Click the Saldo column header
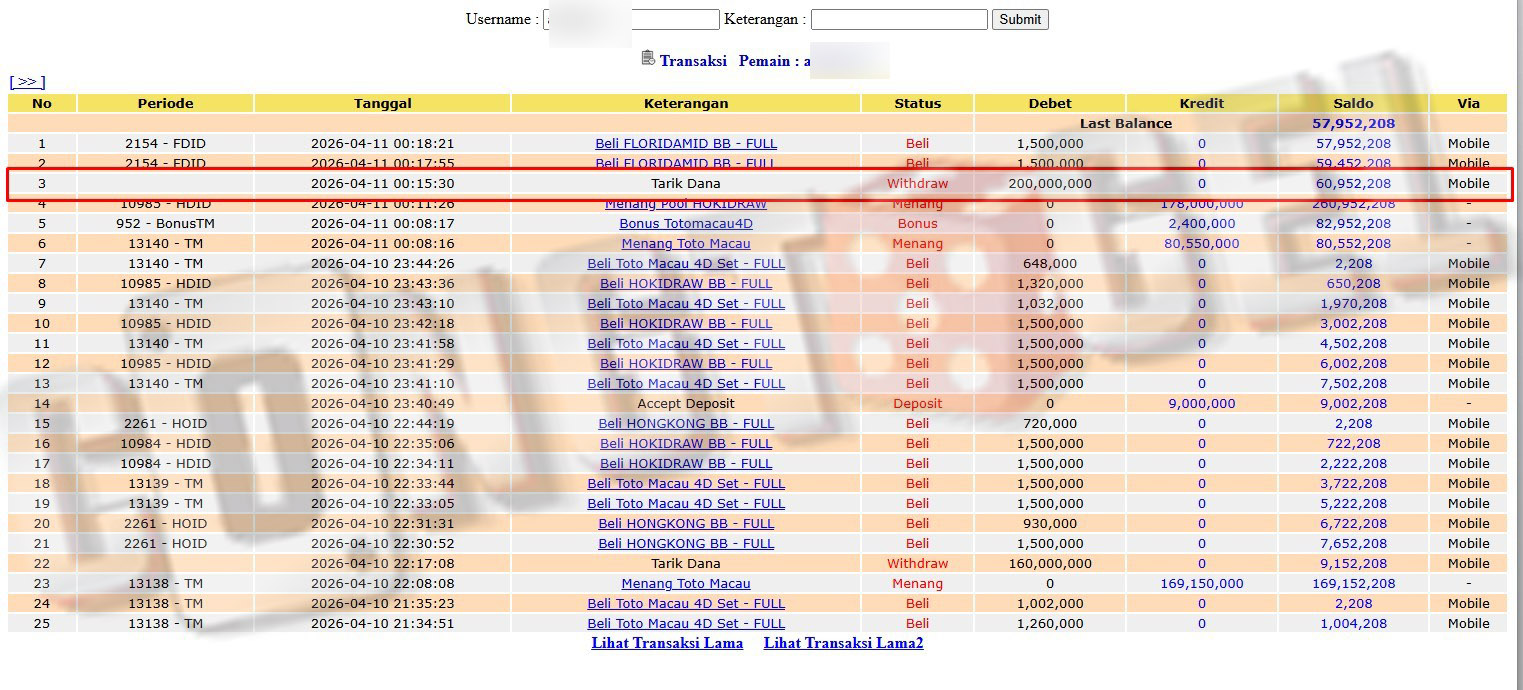Image resolution: width=1523 pixels, height=690 pixels. (1353, 103)
